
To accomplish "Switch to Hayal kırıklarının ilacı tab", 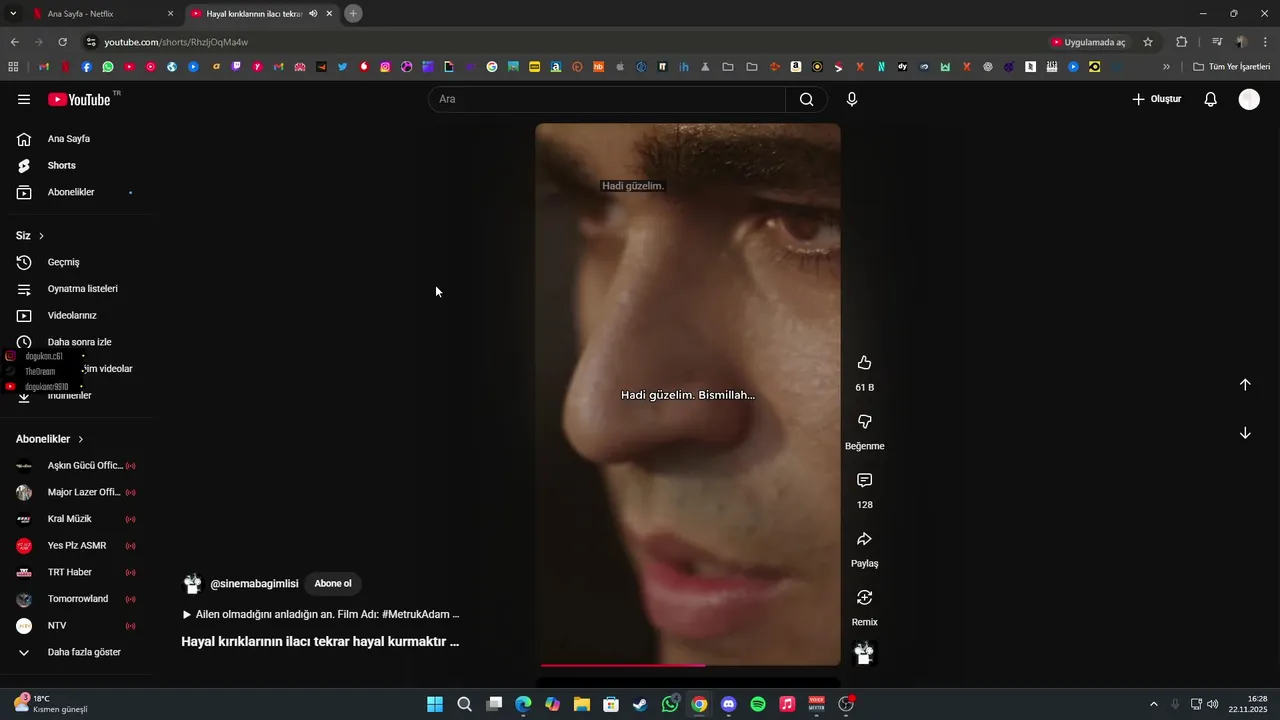I will tap(253, 14).
